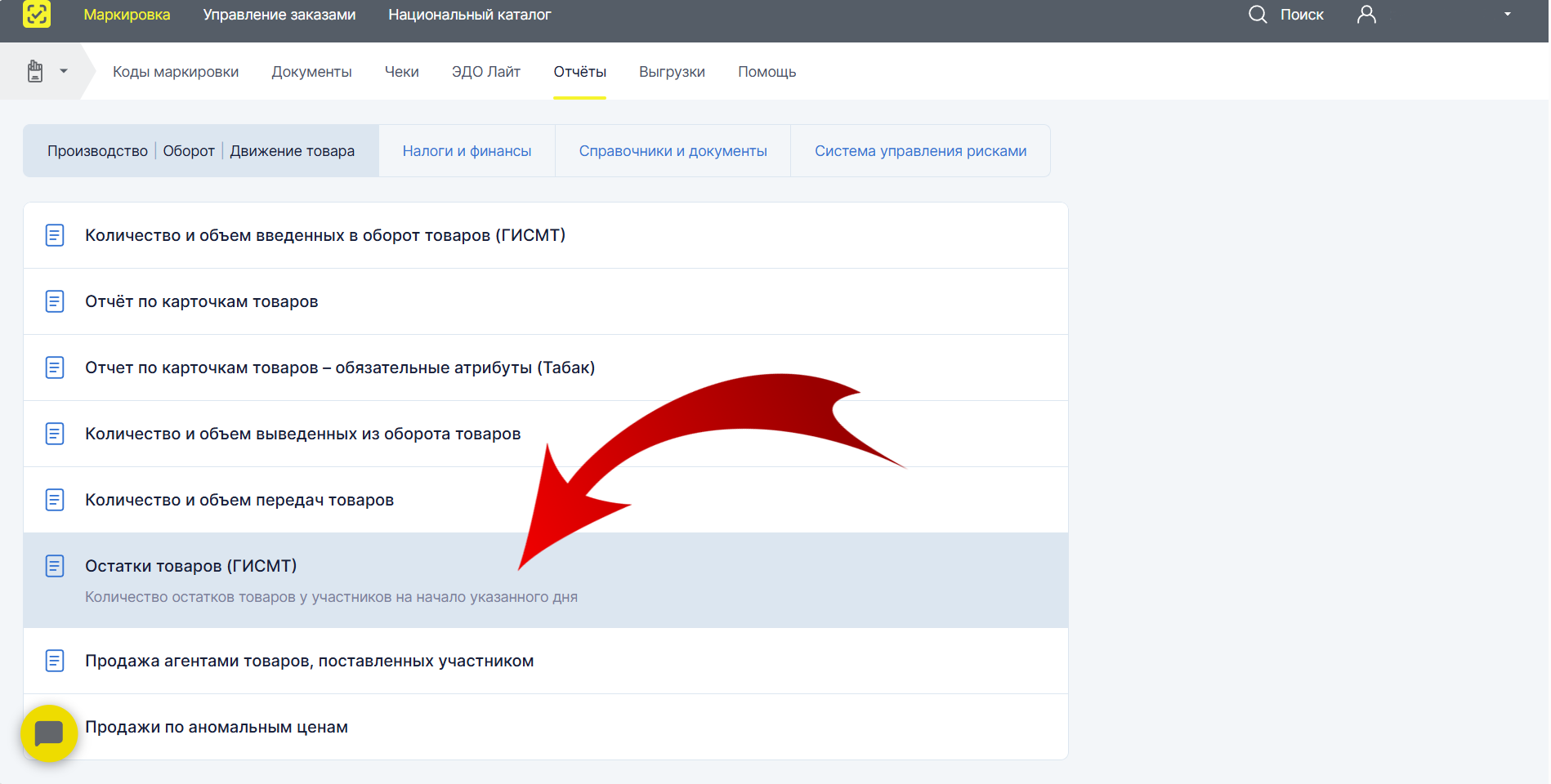Screen dimensions: 1551x784
Task: Click document icon beside Остатки товаров (ГИСМТ)
Action: [x=55, y=566]
